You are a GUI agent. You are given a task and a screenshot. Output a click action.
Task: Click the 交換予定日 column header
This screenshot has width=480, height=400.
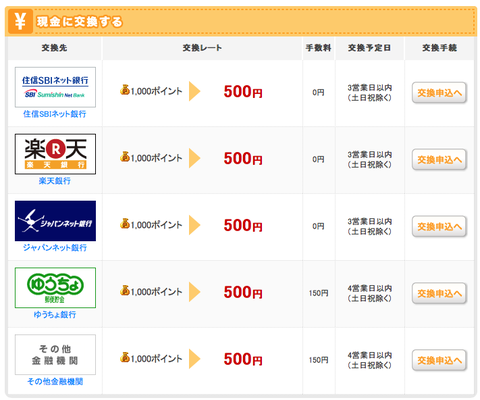[369, 48]
